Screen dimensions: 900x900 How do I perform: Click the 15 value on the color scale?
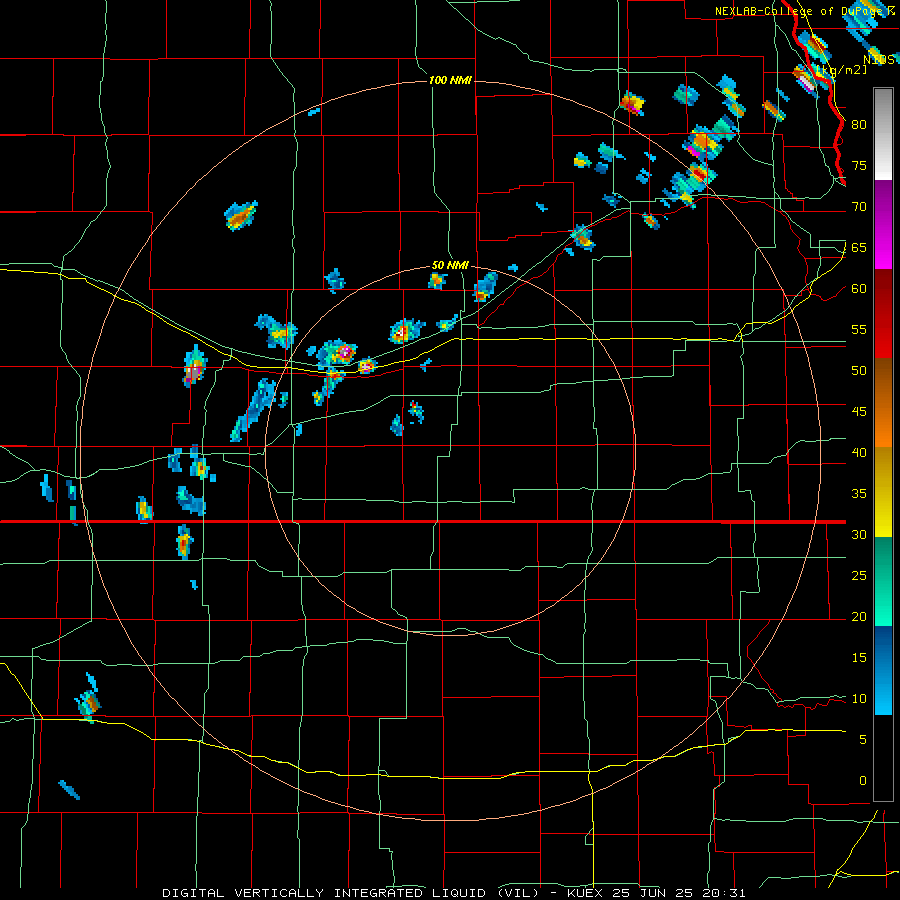click(x=859, y=658)
